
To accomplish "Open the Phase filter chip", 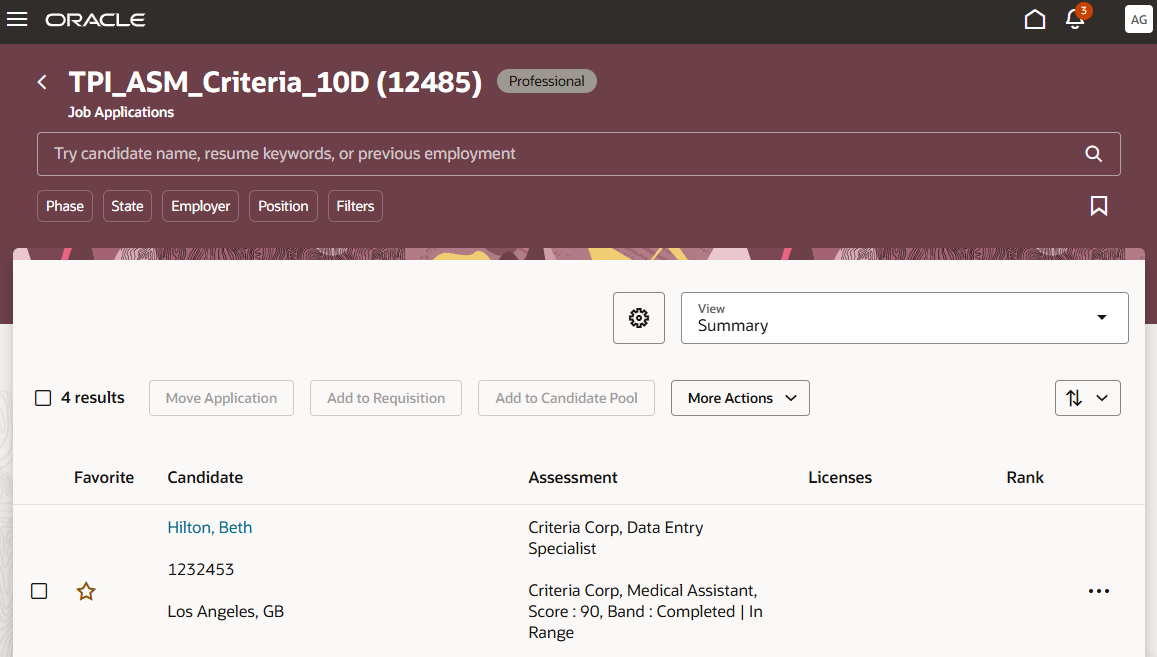I will coord(65,206).
